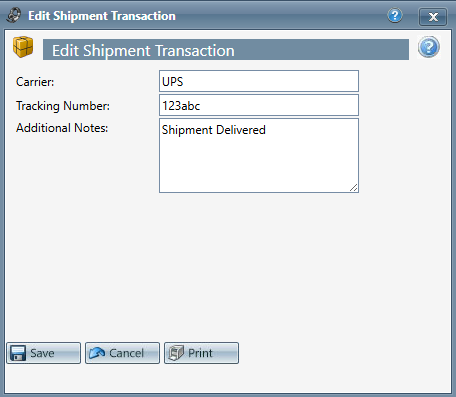Click the large blue help icon beside header

tap(429, 47)
